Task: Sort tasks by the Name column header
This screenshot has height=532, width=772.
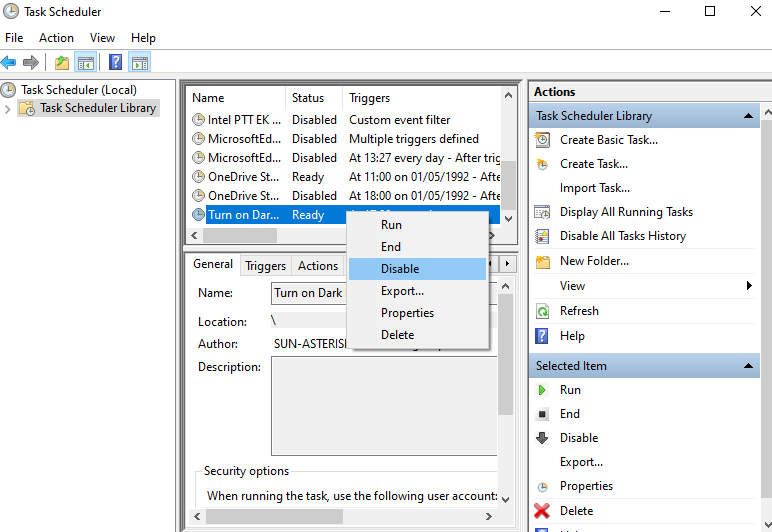Action: [236, 98]
